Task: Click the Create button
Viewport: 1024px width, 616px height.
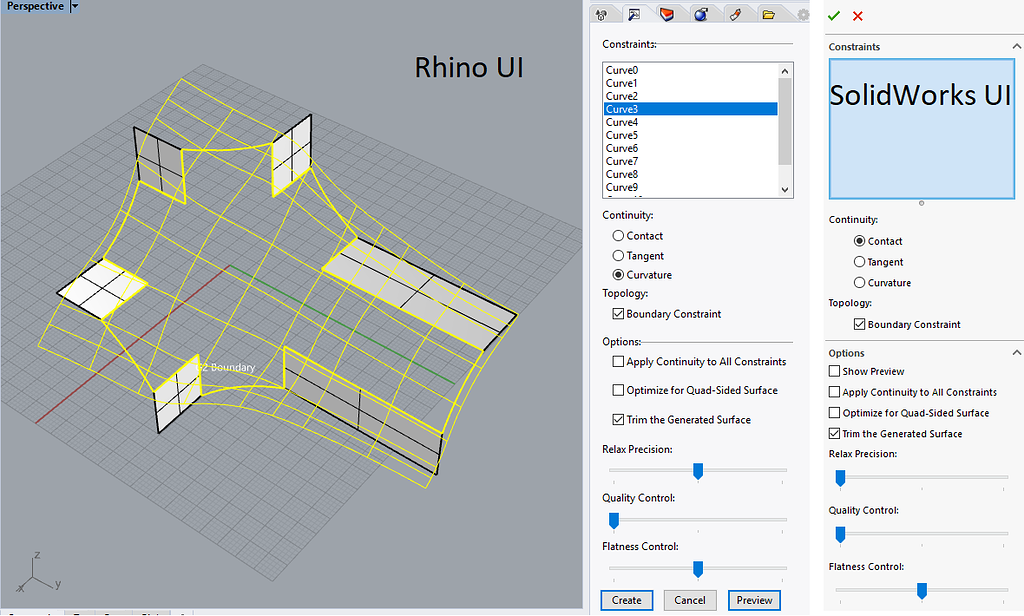Action: 626,600
